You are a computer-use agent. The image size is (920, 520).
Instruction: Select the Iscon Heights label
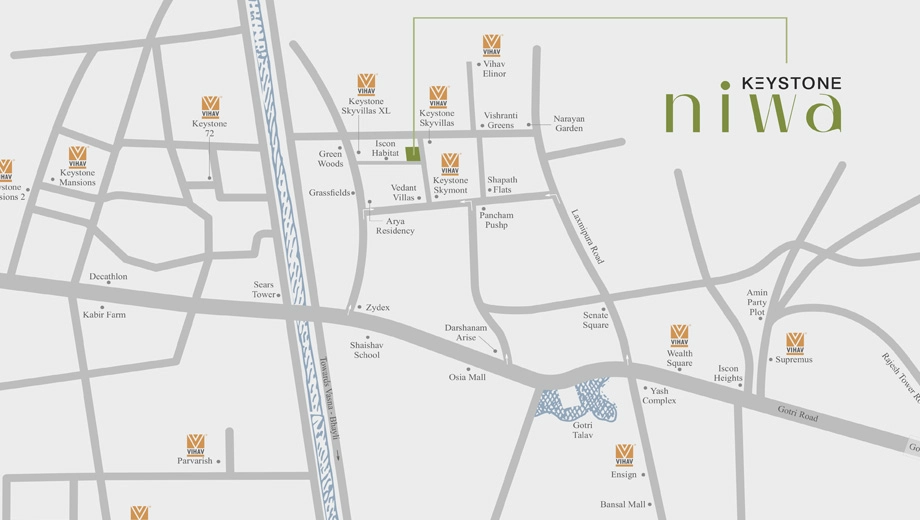coord(728,373)
